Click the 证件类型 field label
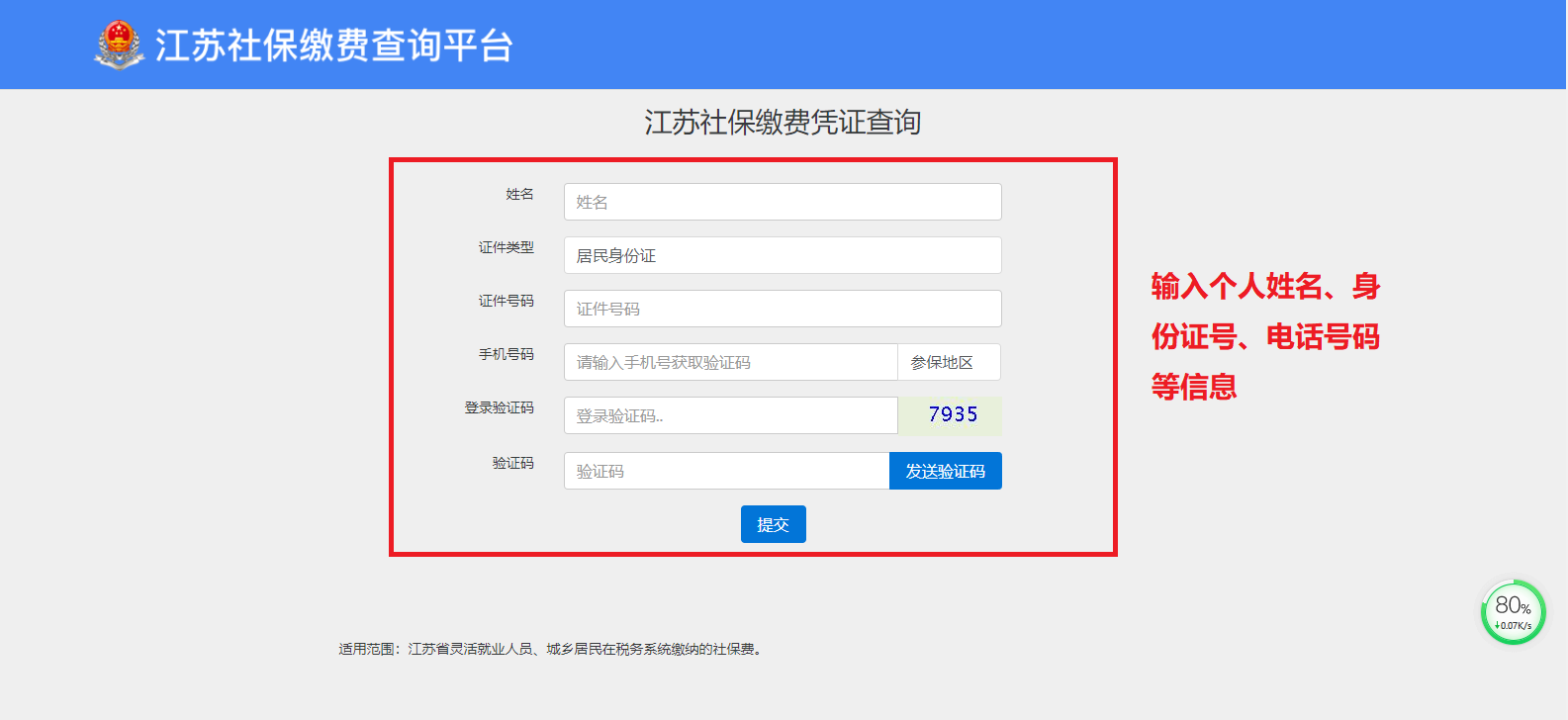1568x720 pixels. tap(506, 247)
